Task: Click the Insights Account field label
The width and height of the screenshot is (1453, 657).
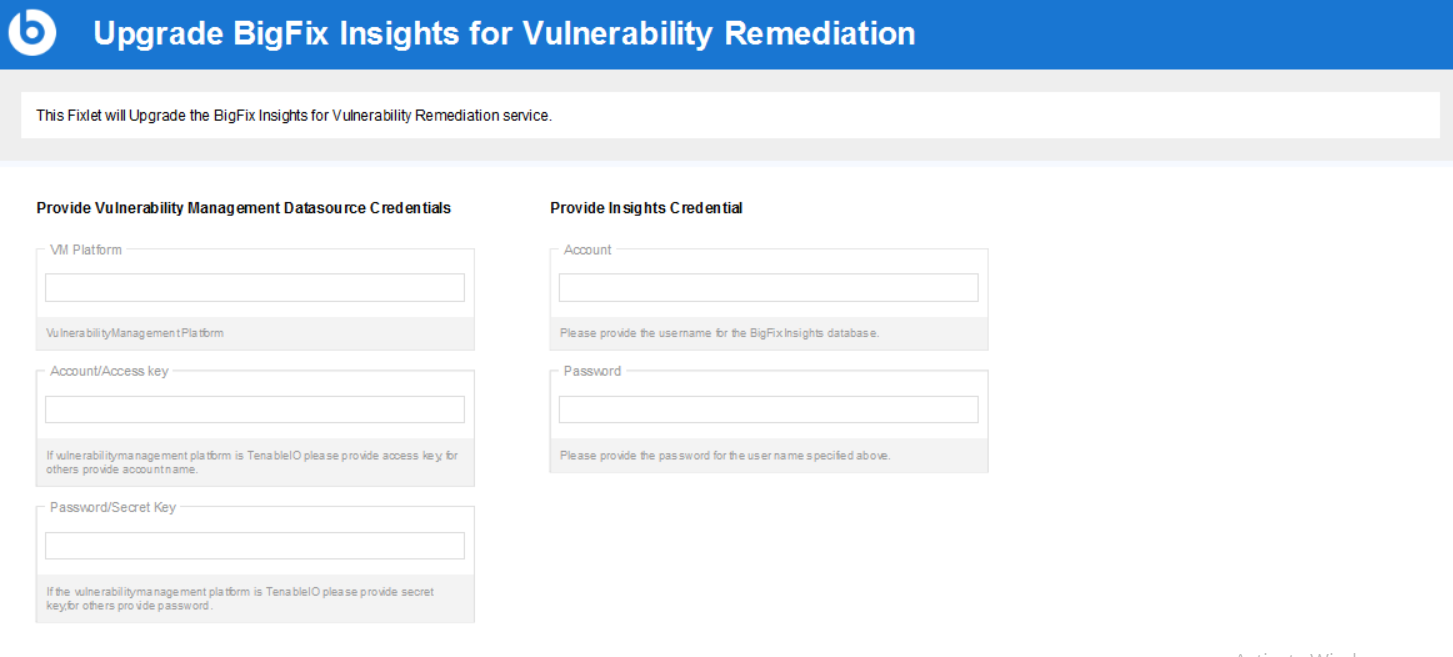Action: pos(588,250)
